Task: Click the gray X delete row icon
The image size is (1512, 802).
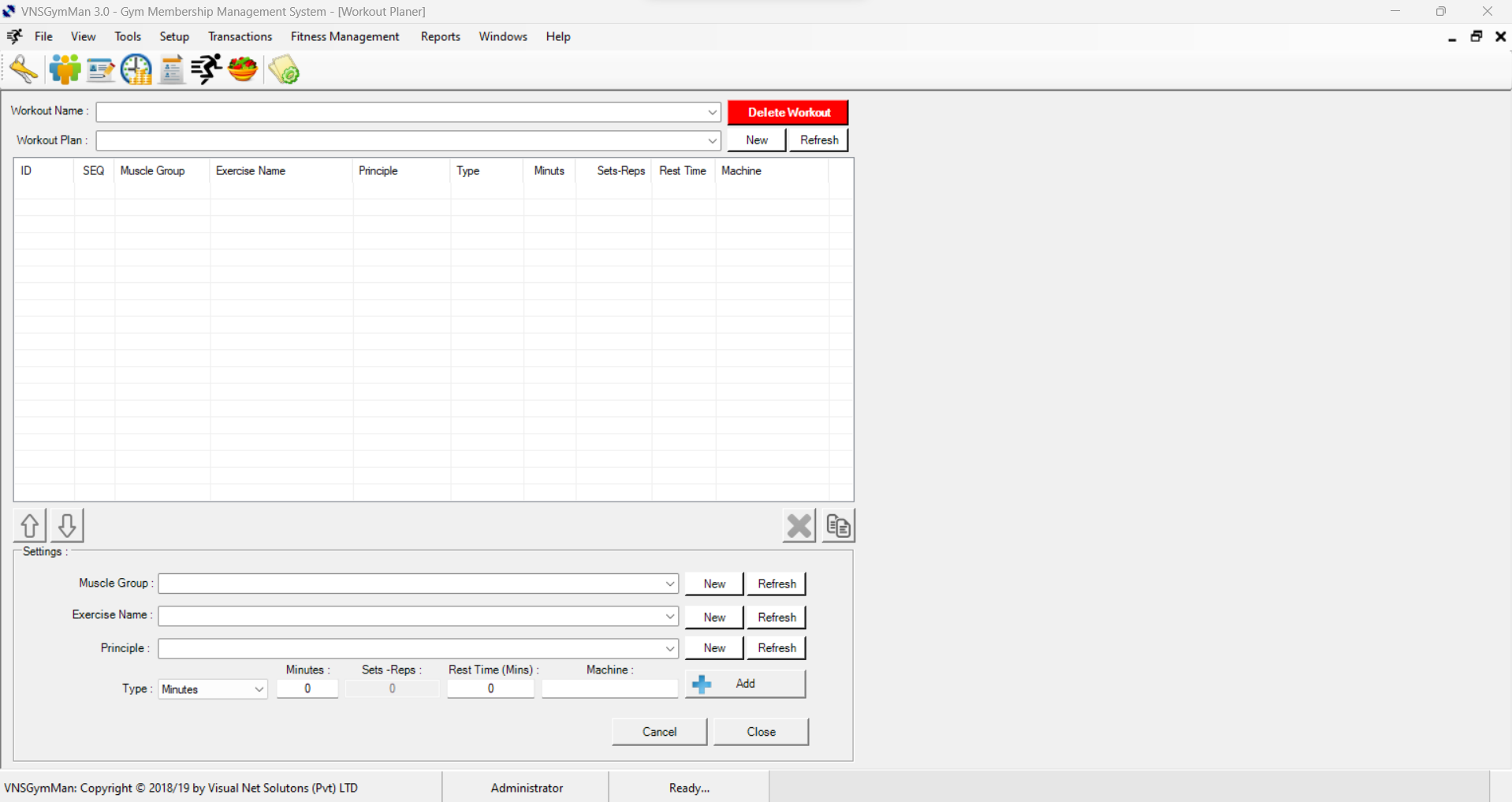Action: [x=799, y=526]
